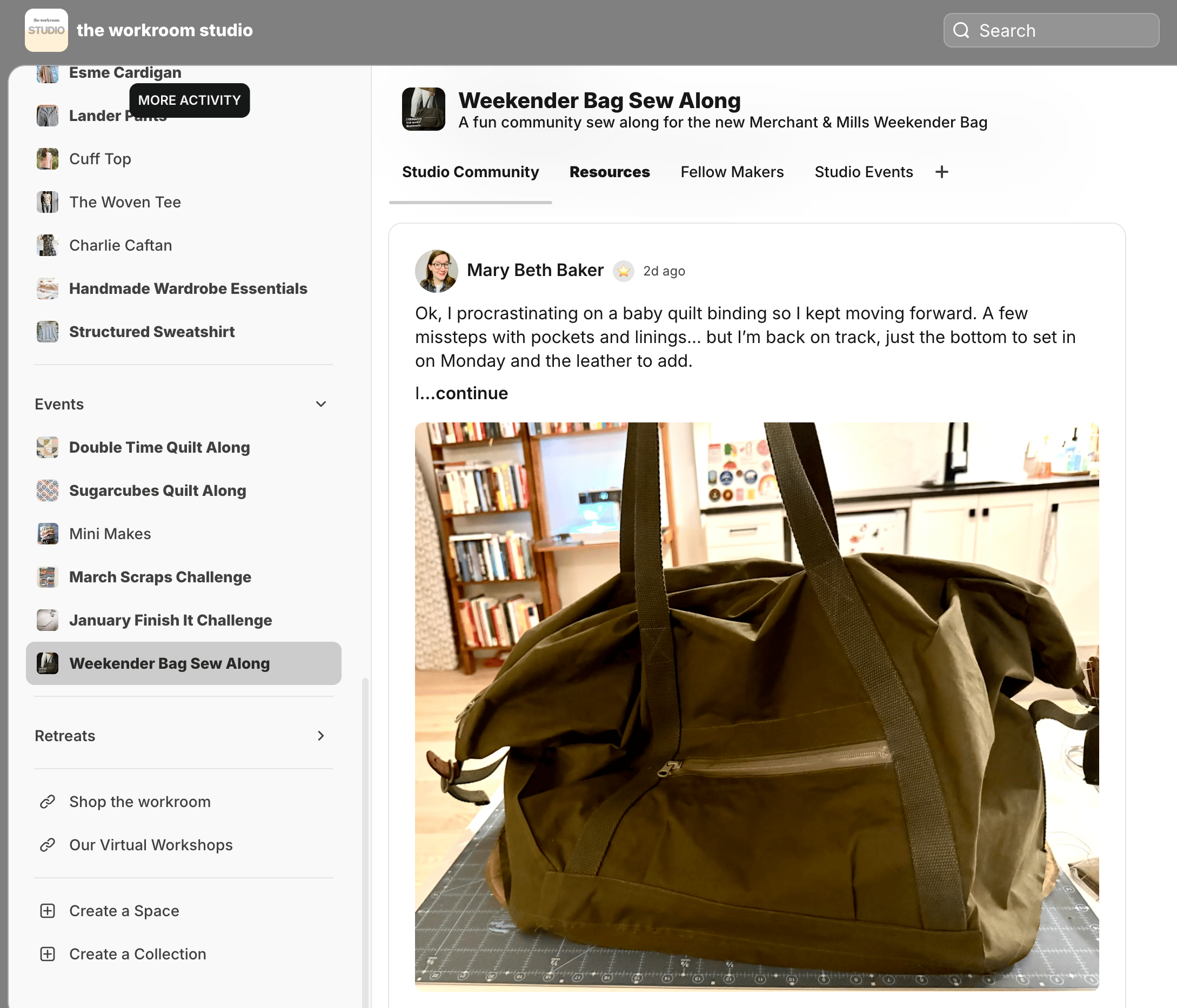Click the search magnifier icon
This screenshot has width=1177, height=1008.
[961, 30]
